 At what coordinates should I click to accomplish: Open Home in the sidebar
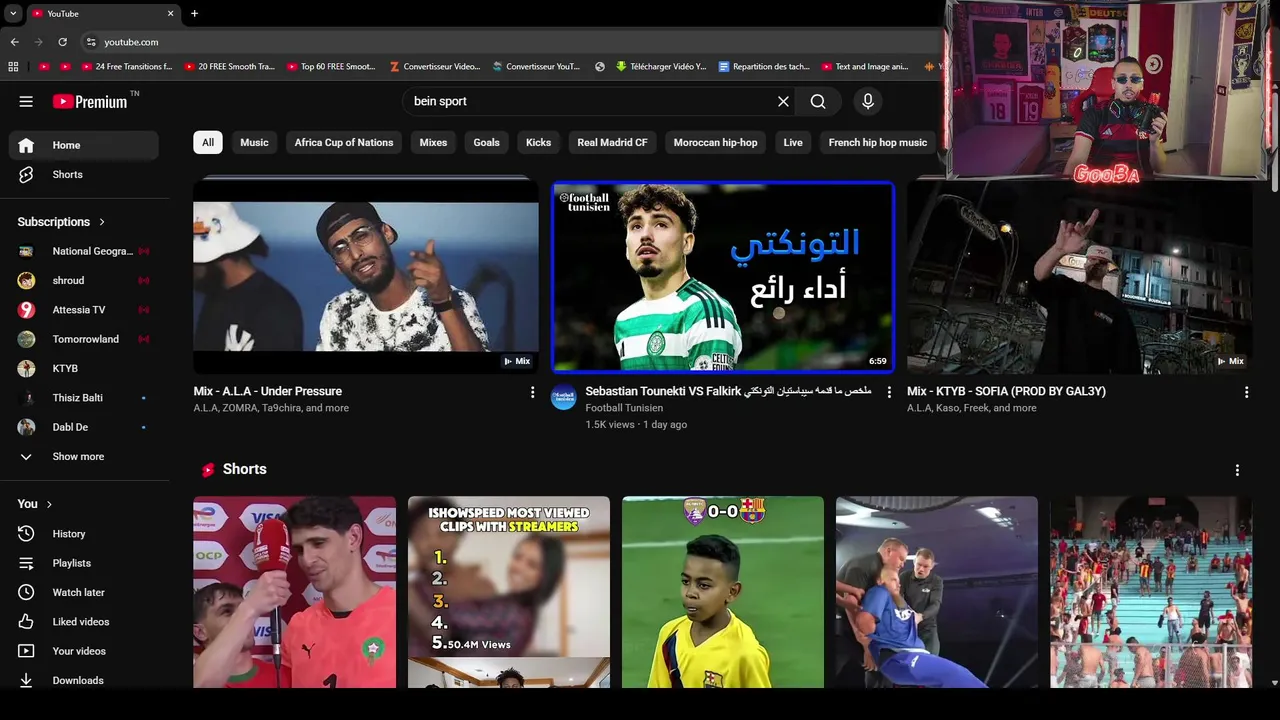83,145
